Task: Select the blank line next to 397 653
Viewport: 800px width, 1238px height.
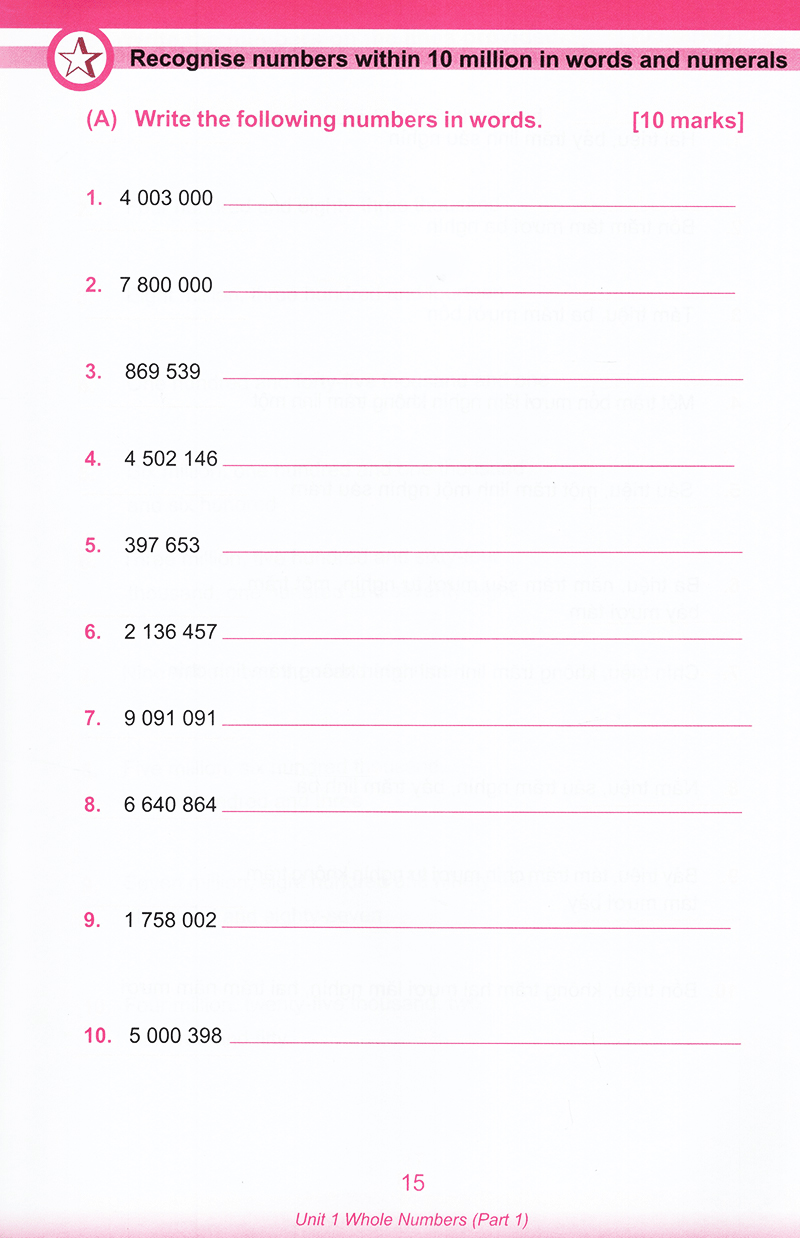Action: coord(482,551)
